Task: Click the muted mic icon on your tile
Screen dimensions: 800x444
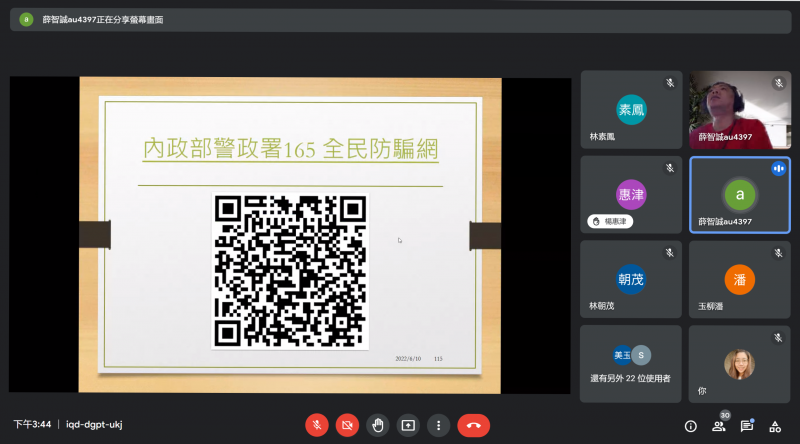Action: coord(778,337)
